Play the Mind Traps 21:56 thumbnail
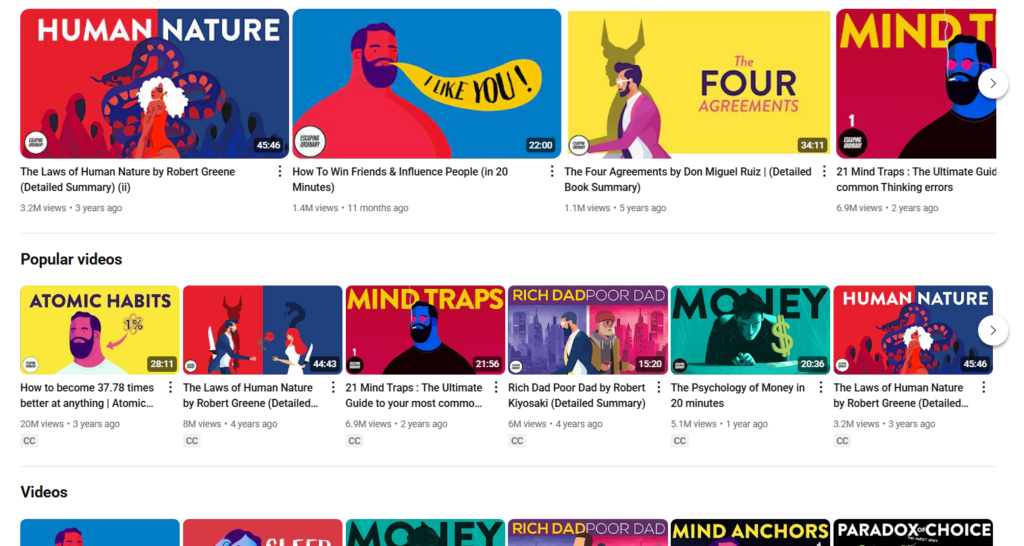The image size is (1024, 546). click(x=425, y=330)
